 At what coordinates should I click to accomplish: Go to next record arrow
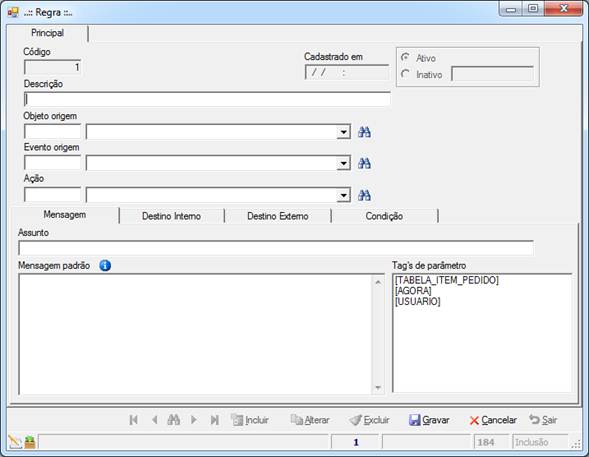click(194, 420)
